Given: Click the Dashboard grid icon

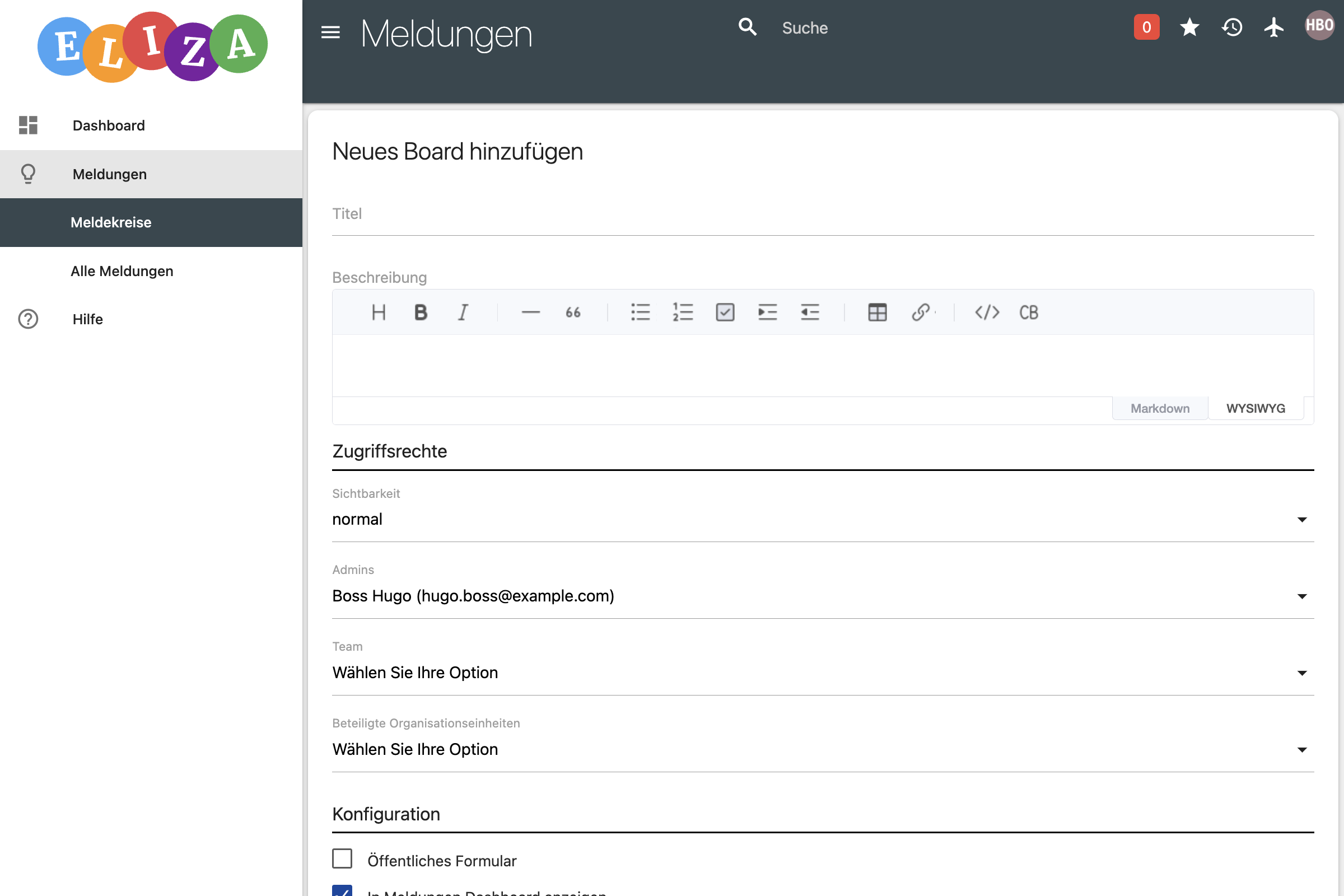Looking at the screenshot, I should tap(28, 125).
